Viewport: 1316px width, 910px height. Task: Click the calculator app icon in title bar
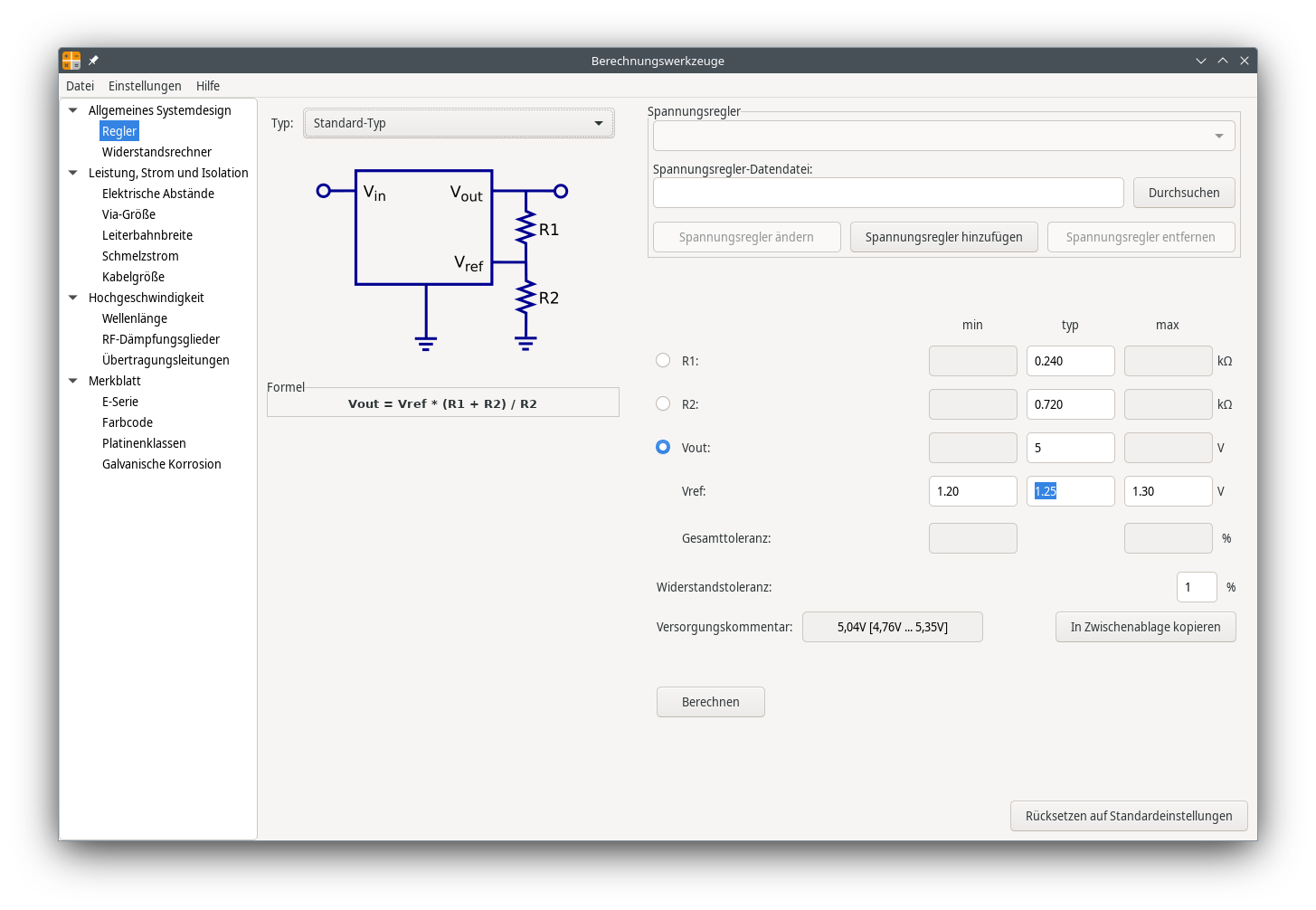[71, 61]
